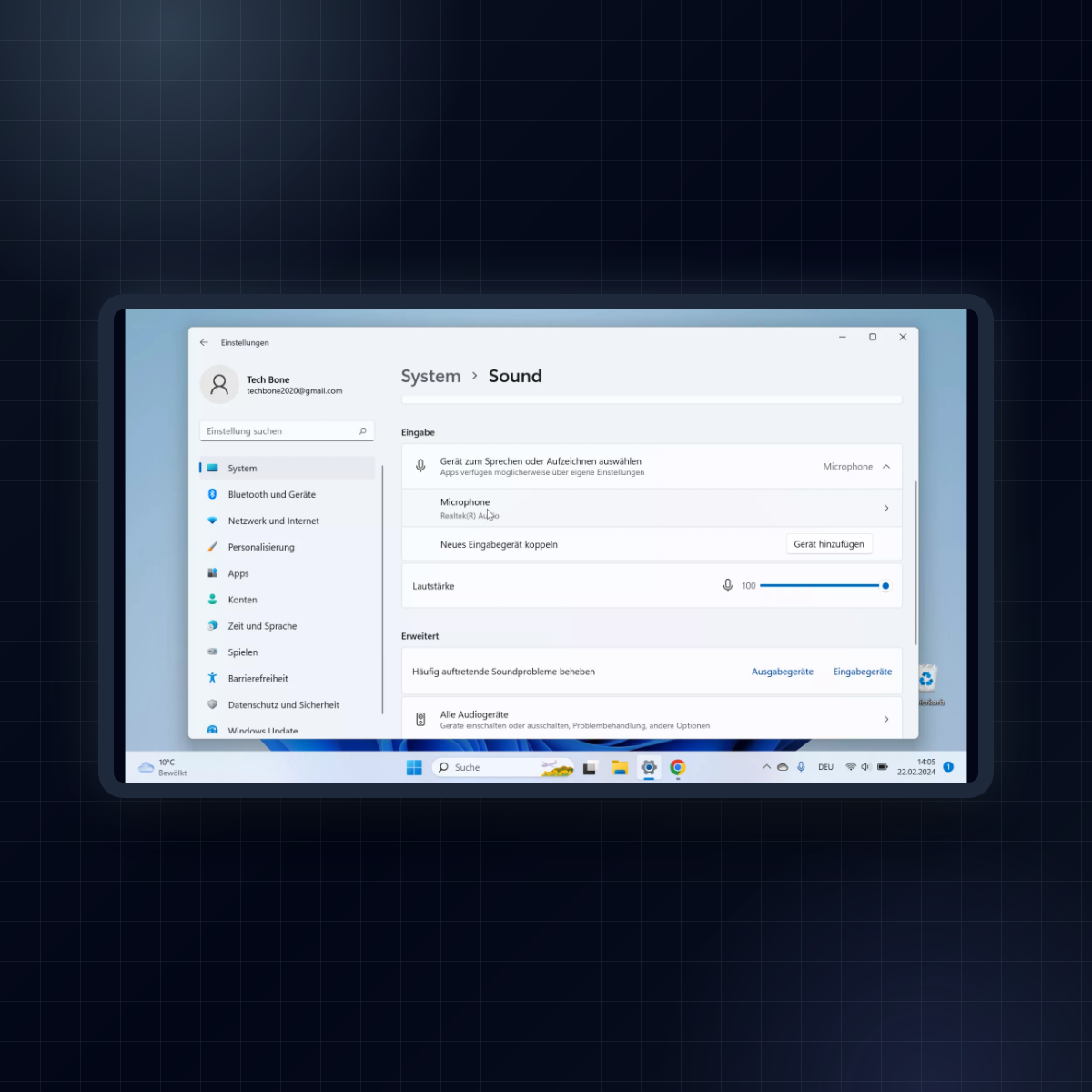Click the battery tray icon
1092x1092 pixels.
883,767
